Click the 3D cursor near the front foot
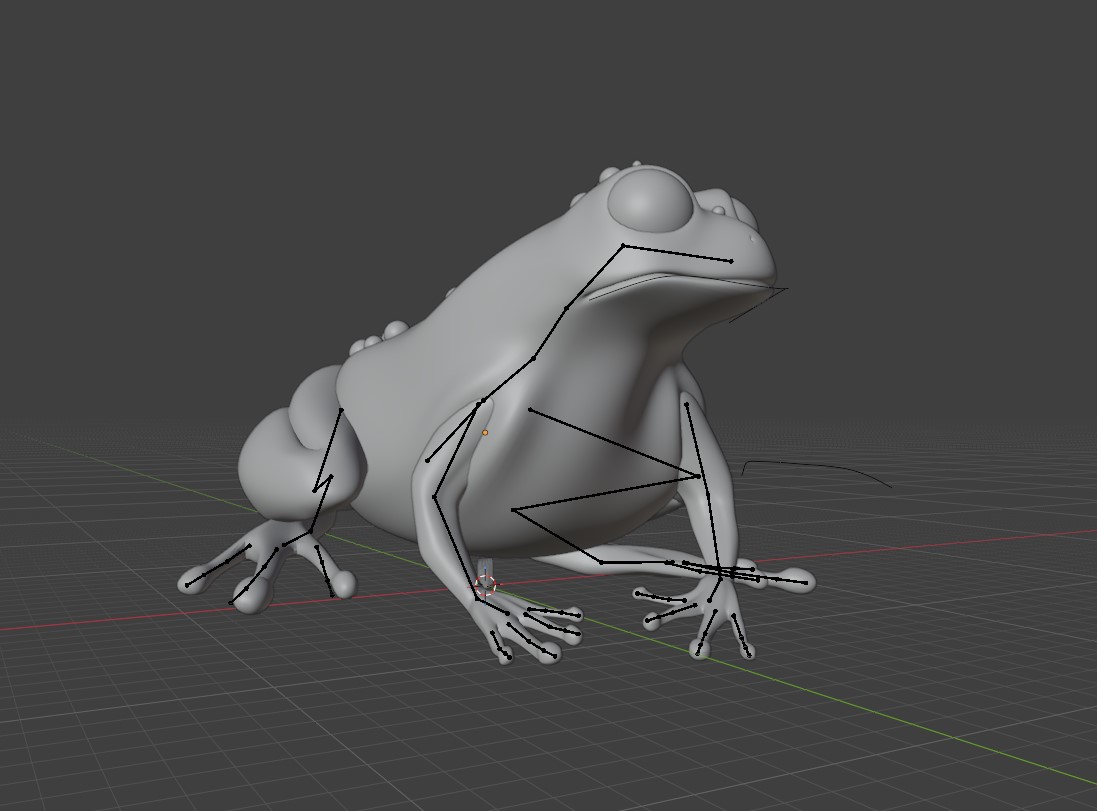The height and width of the screenshot is (811, 1097). pyautogui.click(x=486, y=585)
